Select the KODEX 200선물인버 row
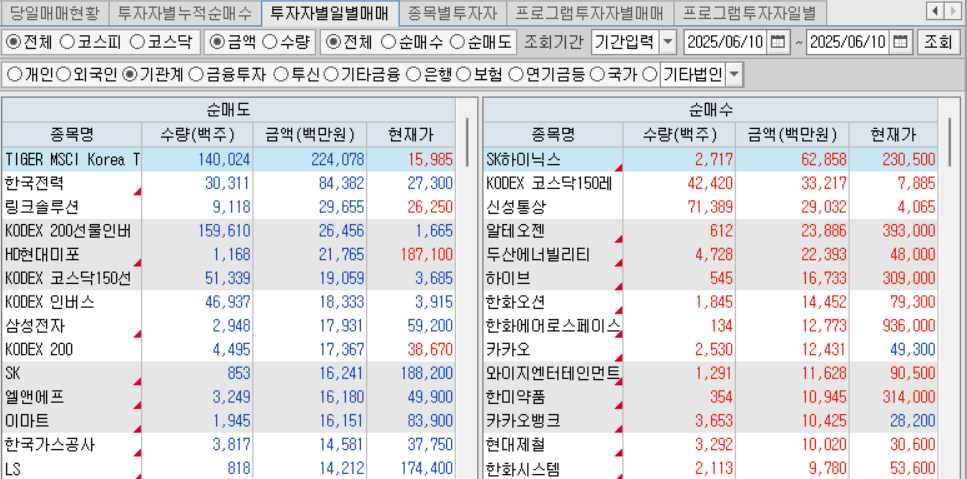The width and height of the screenshot is (967, 479). click(228, 231)
